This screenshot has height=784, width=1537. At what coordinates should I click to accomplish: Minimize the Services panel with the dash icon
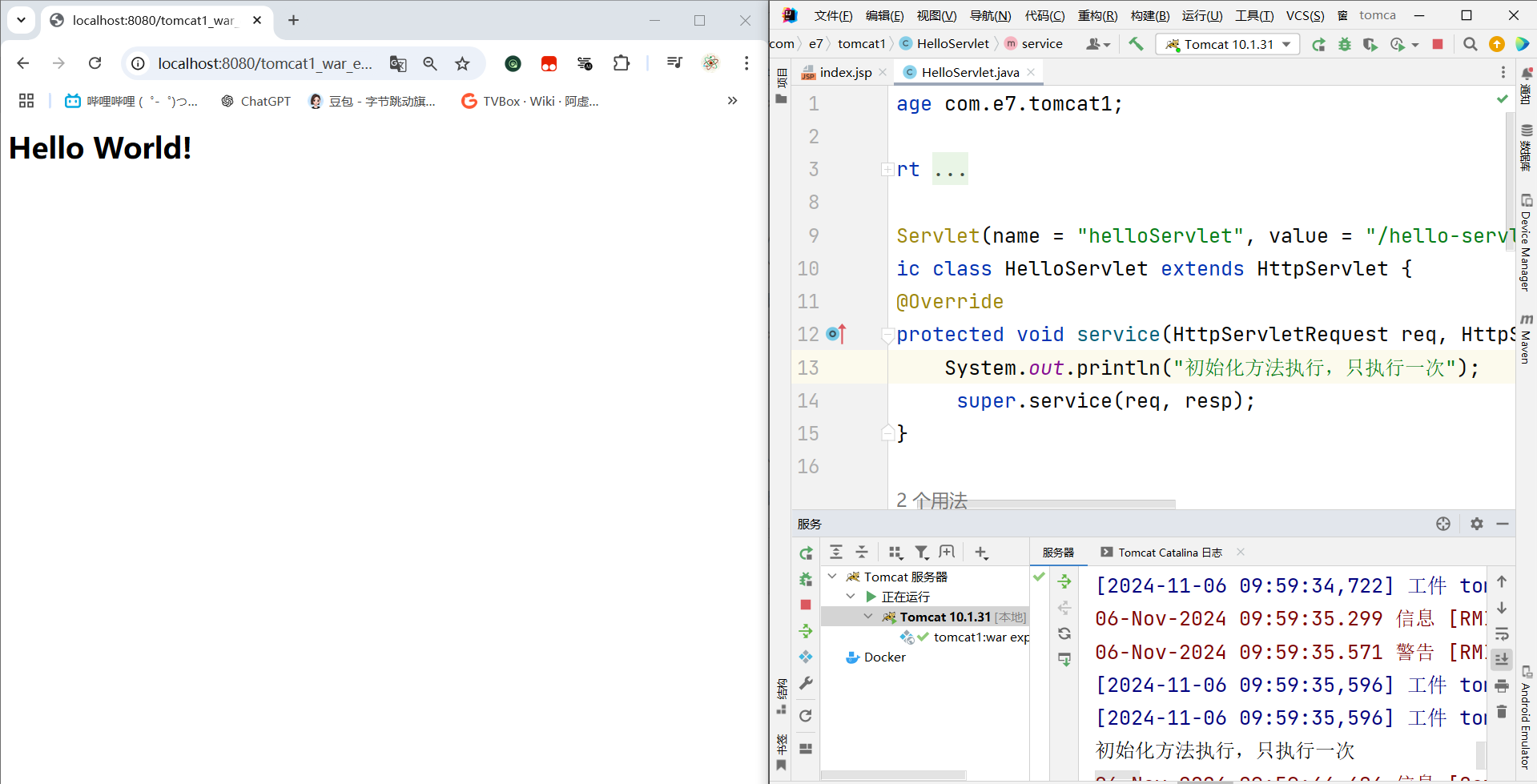point(1503,524)
